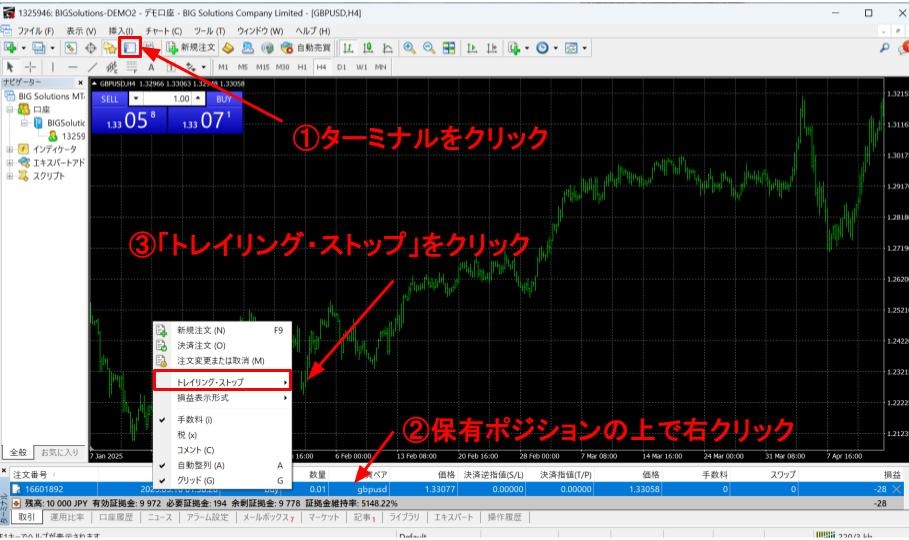Switch timeframe to H1
Image resolution: width=909 pixels, height=540 pixels.
pos(301,67)
